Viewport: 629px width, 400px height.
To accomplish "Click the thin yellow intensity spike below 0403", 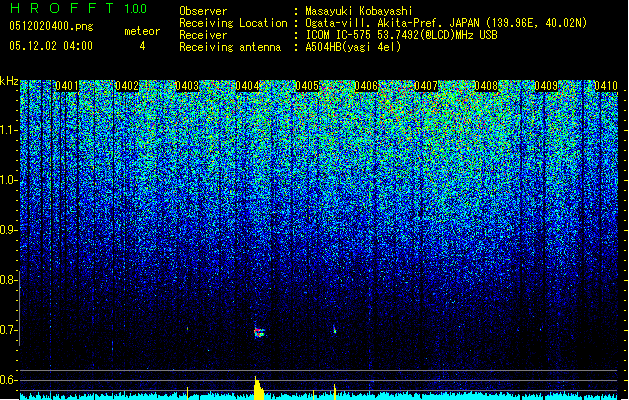I will 187,393.
